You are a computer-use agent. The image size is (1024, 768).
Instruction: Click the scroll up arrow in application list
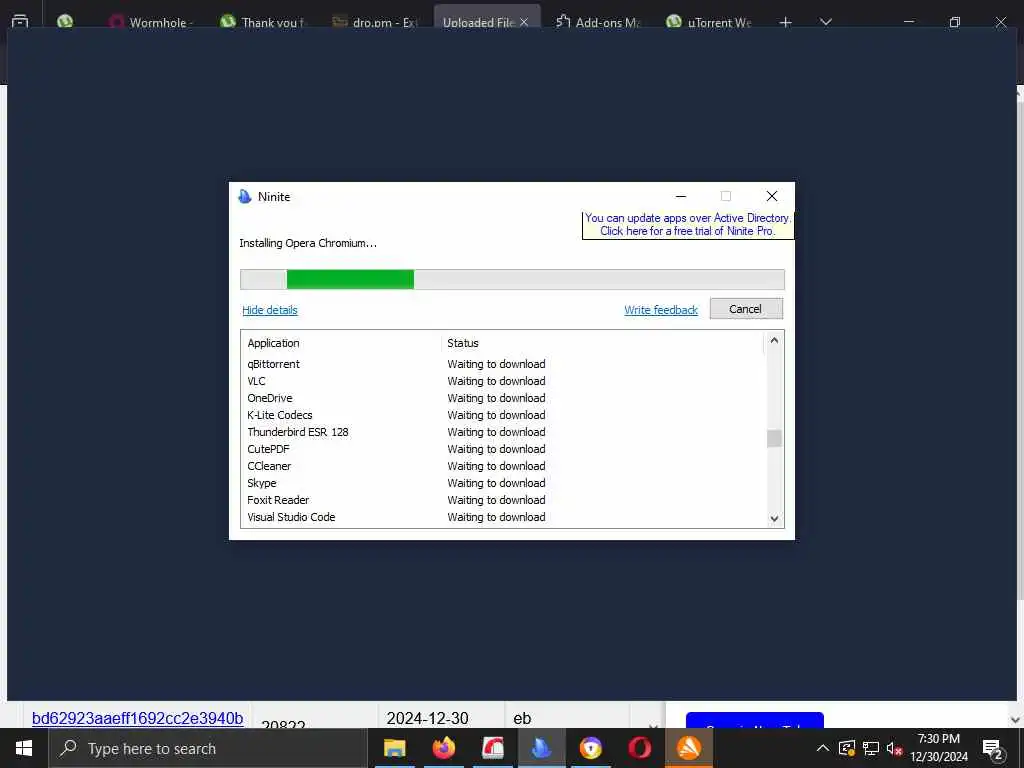tap(774, 340)
